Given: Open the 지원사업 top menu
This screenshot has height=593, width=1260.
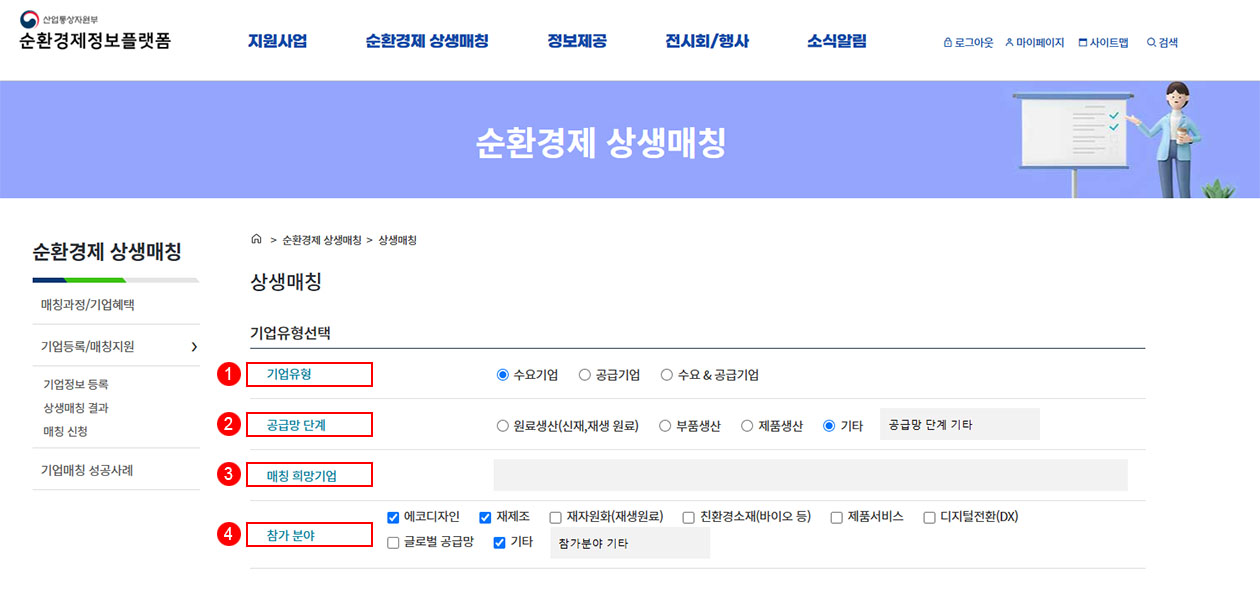Looking at the screenshot, I should point(277,42).
